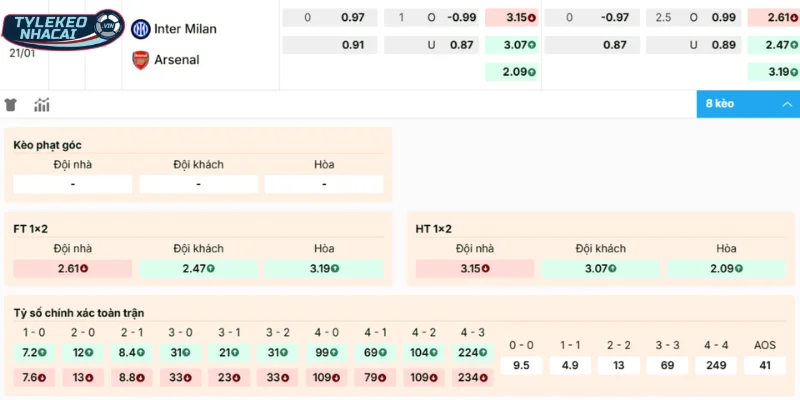Screen dimensions: 800x400
Task: Choose correct score 1 - 1 at 4.9
Action: 570,365
